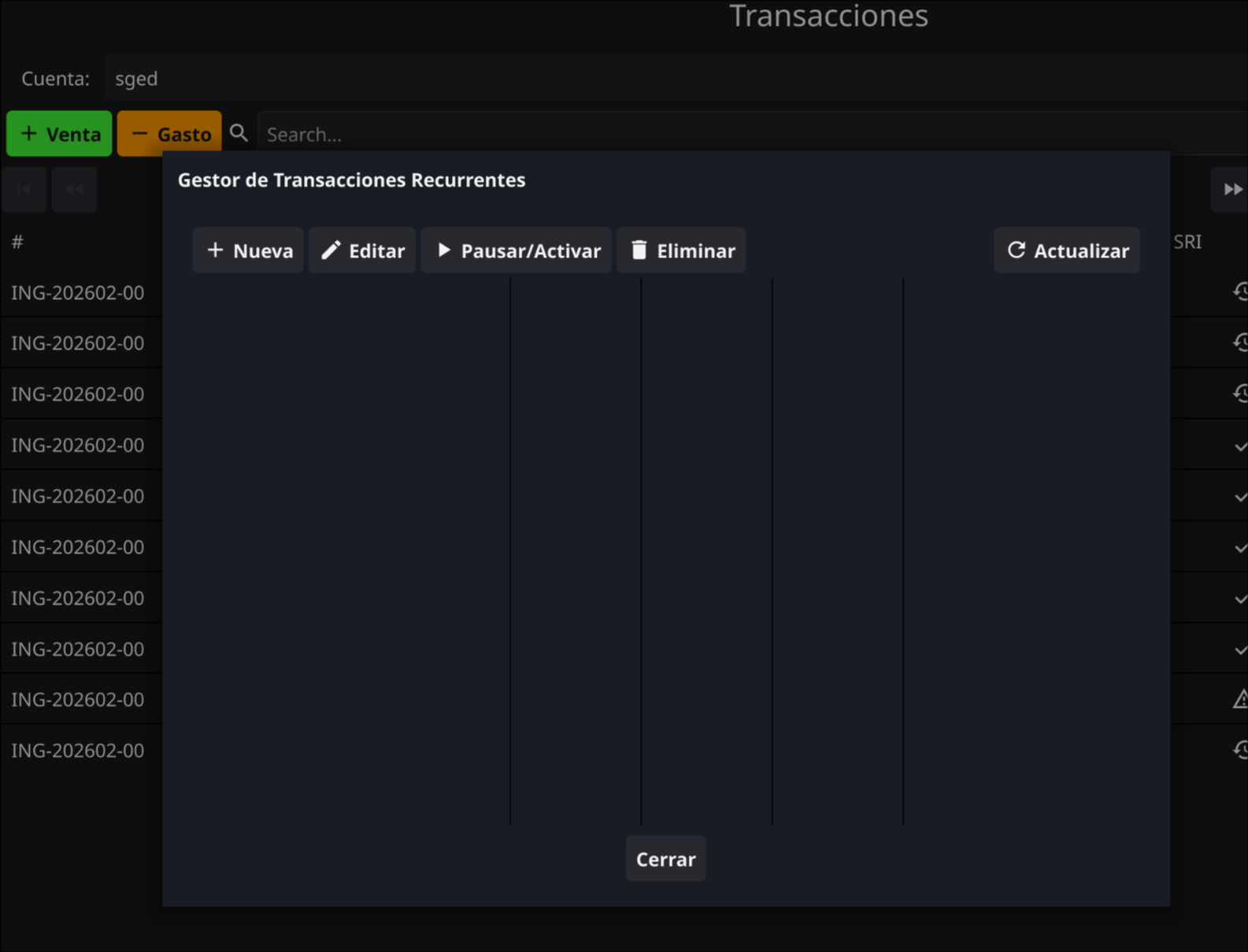Click the pending history icon in first row
This screenshot has width=1248, height=952.
[x=1240, y=292]
